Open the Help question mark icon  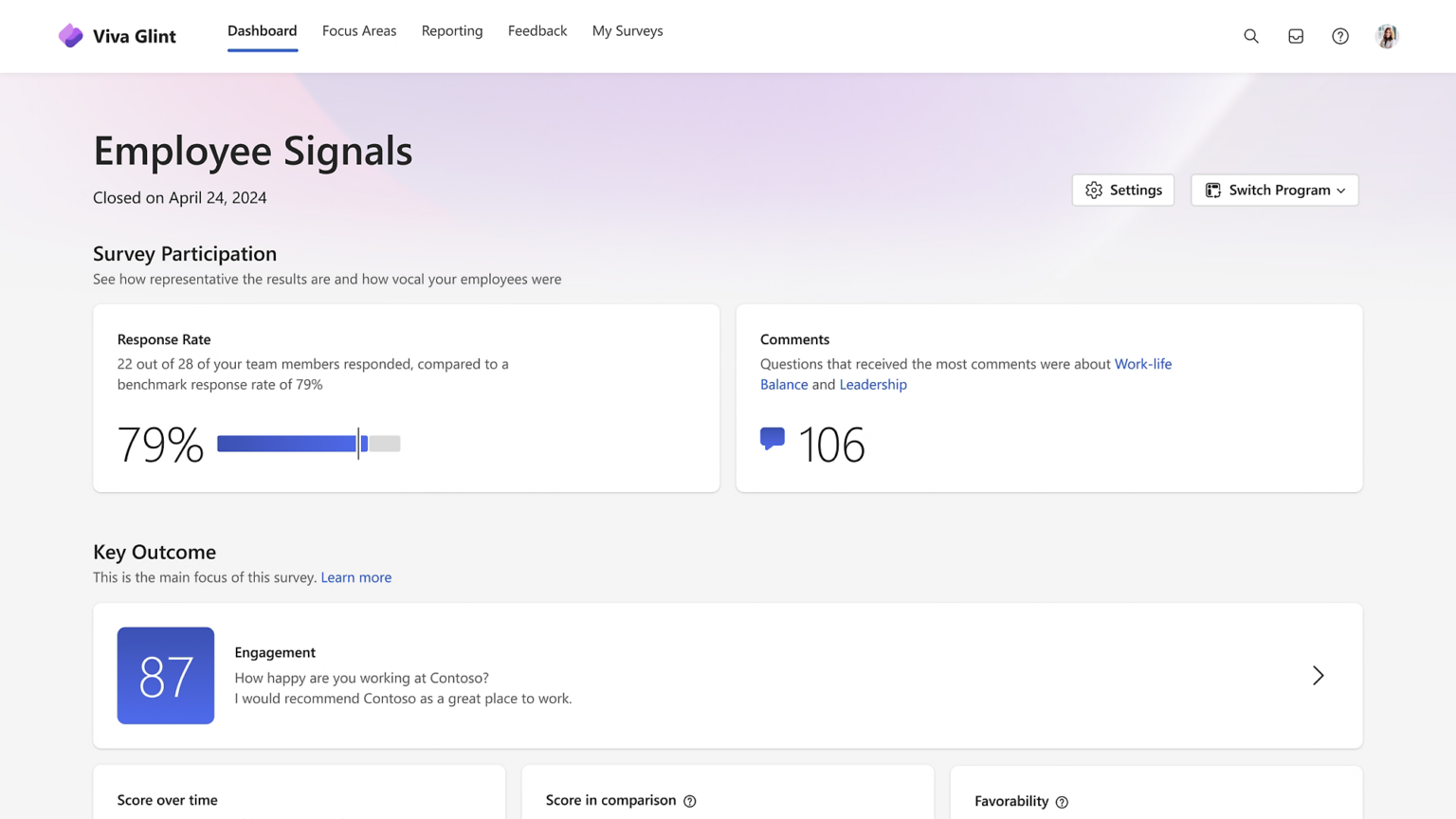click(1340, 36)
